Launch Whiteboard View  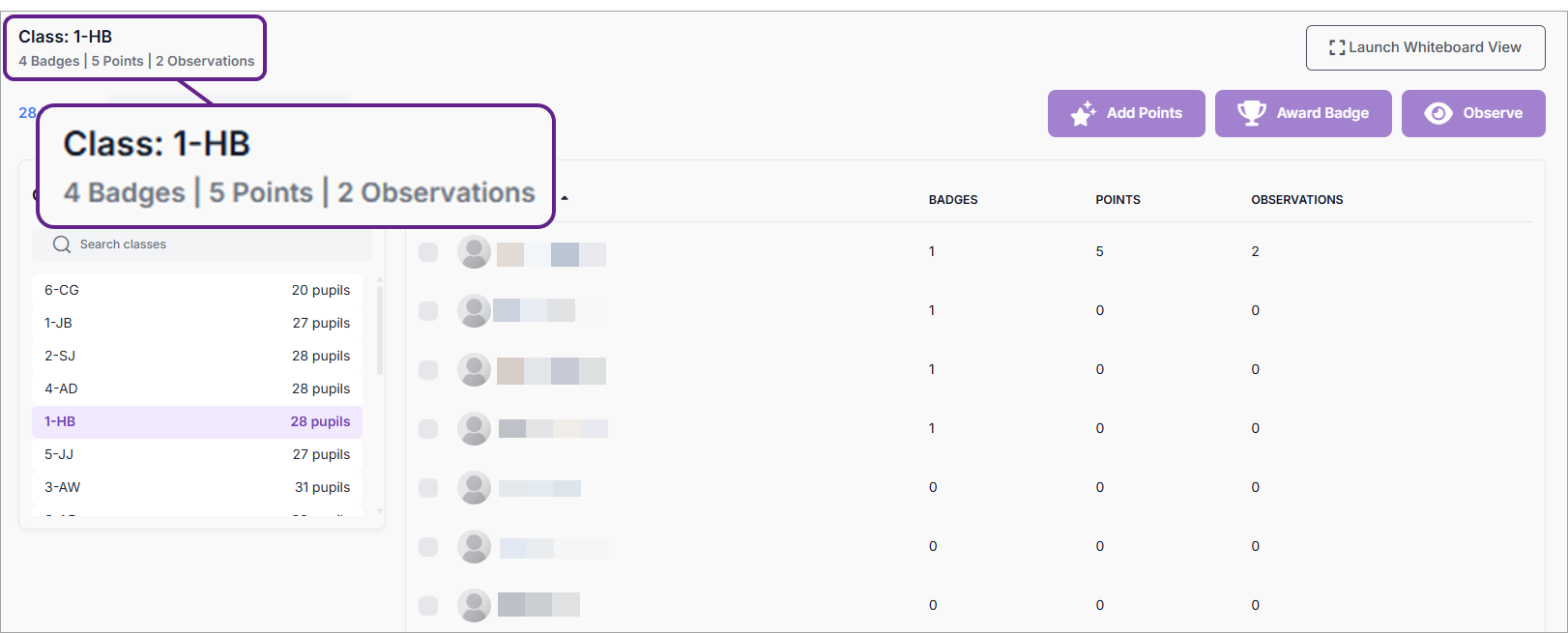tap(1425, 47)
